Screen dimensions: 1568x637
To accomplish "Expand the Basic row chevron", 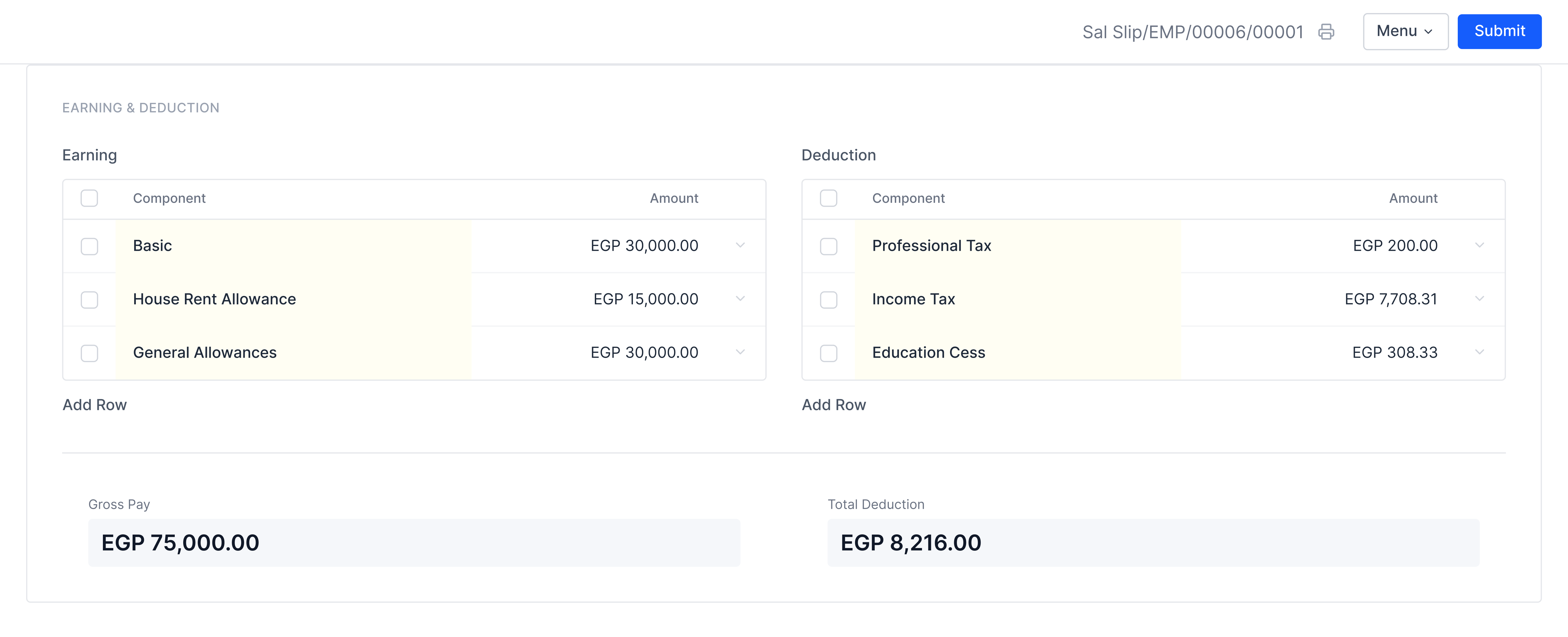I will pyautogui.click(x=740, y=246).
